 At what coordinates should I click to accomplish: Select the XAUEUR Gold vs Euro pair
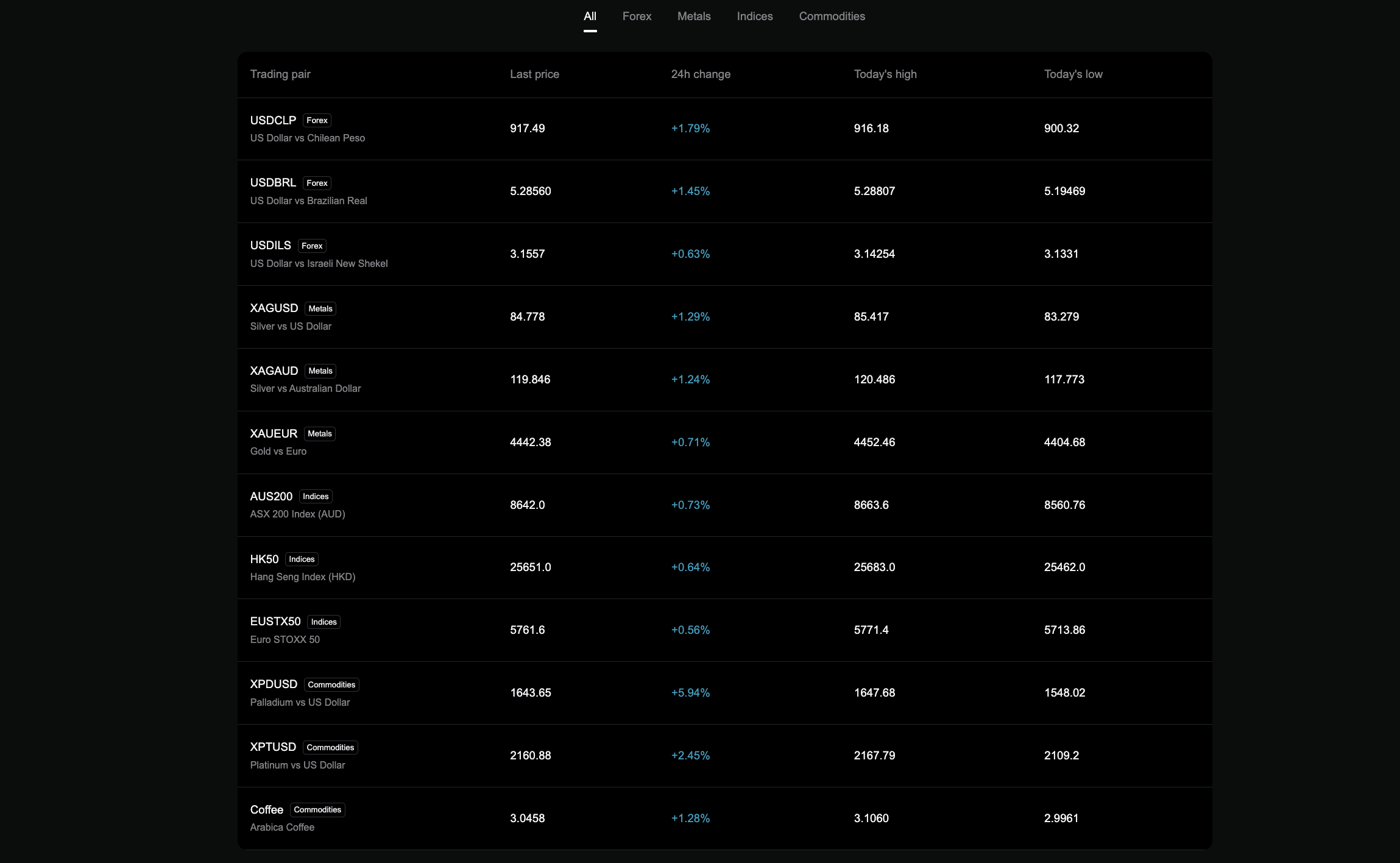click(x=274, y=434)
